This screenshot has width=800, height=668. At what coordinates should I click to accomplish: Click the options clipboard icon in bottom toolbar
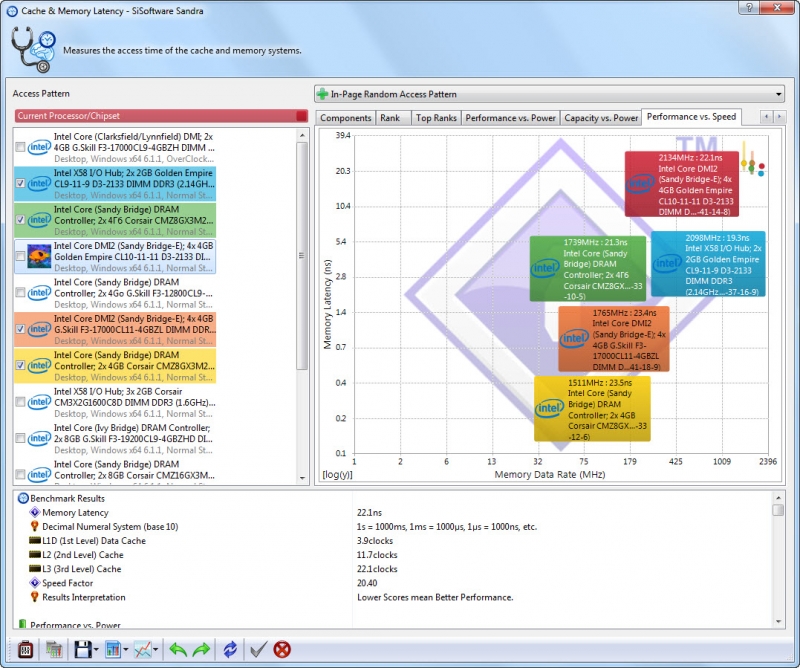pyautogui.click(x=26, y=649)
